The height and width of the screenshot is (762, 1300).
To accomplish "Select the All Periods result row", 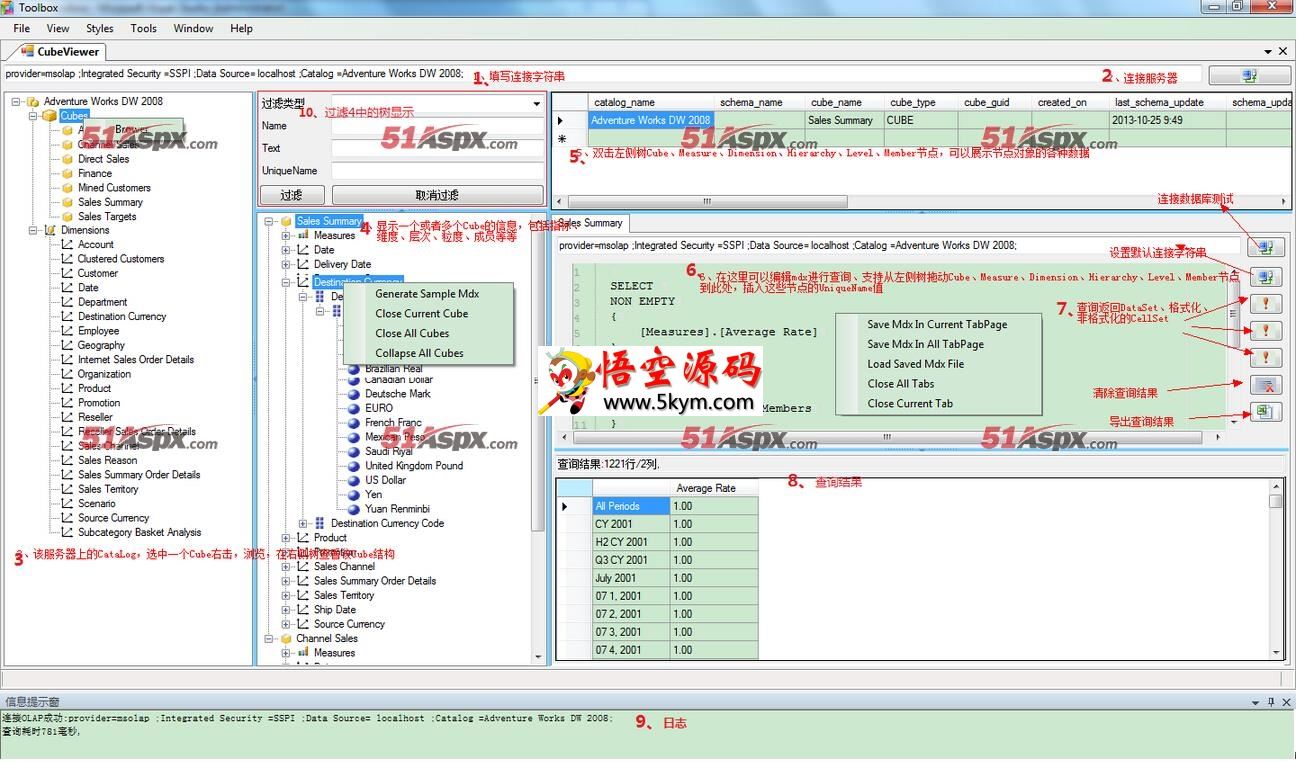I will pyautogui.click(x=631, y=506).
